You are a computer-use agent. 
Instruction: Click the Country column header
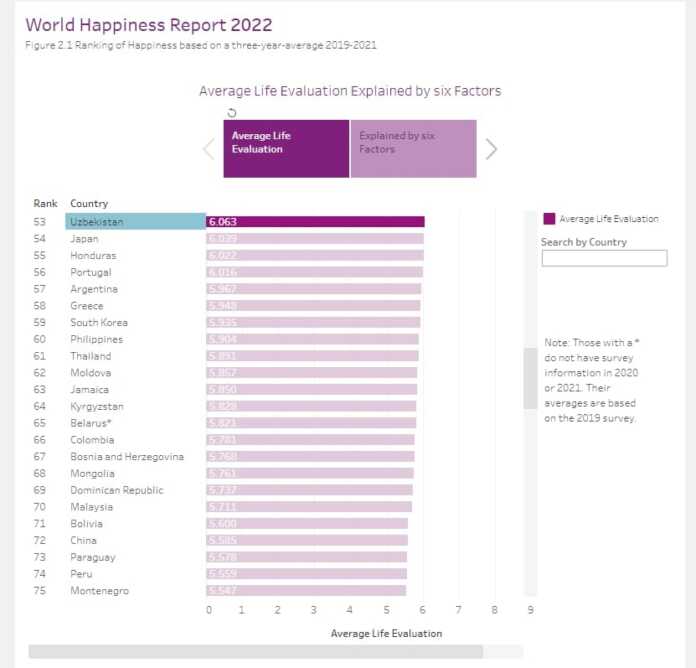tap(89, 203)
